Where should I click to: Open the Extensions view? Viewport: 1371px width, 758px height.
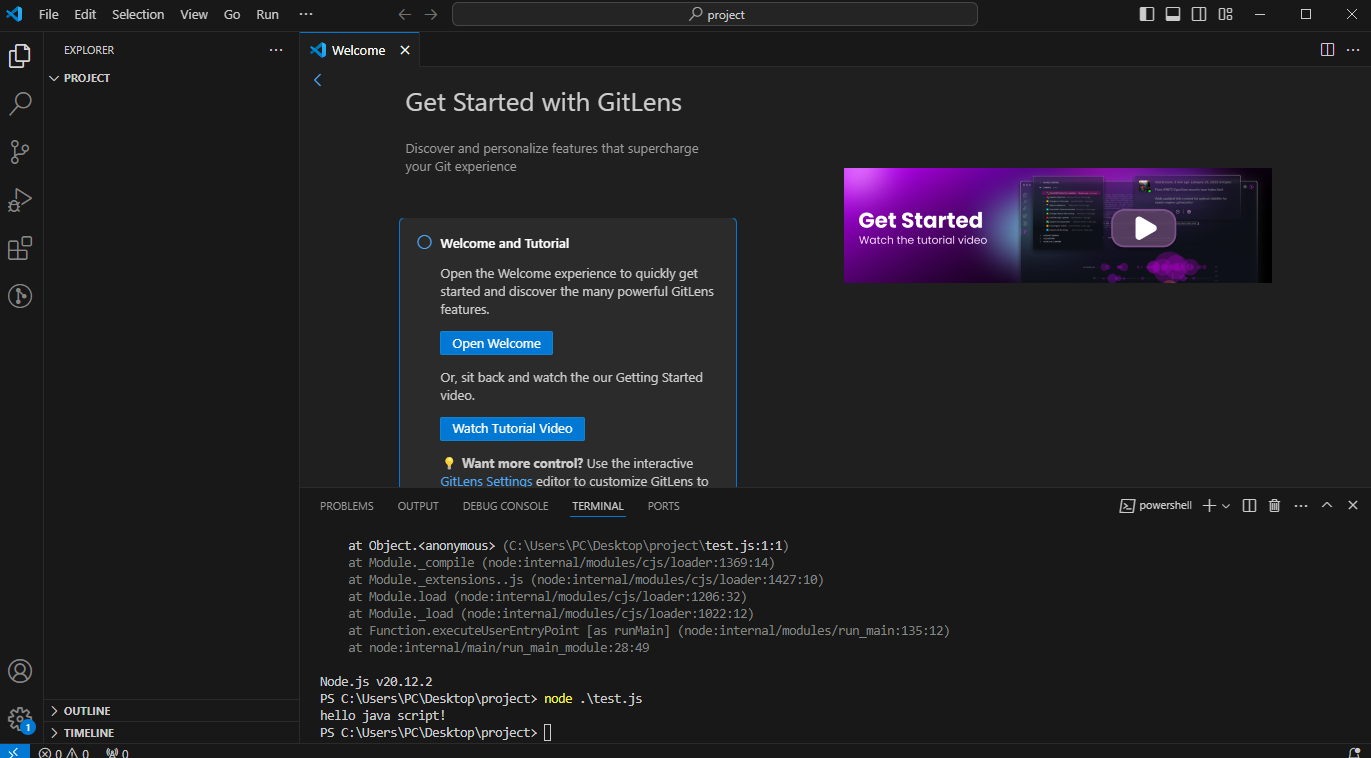20,248
